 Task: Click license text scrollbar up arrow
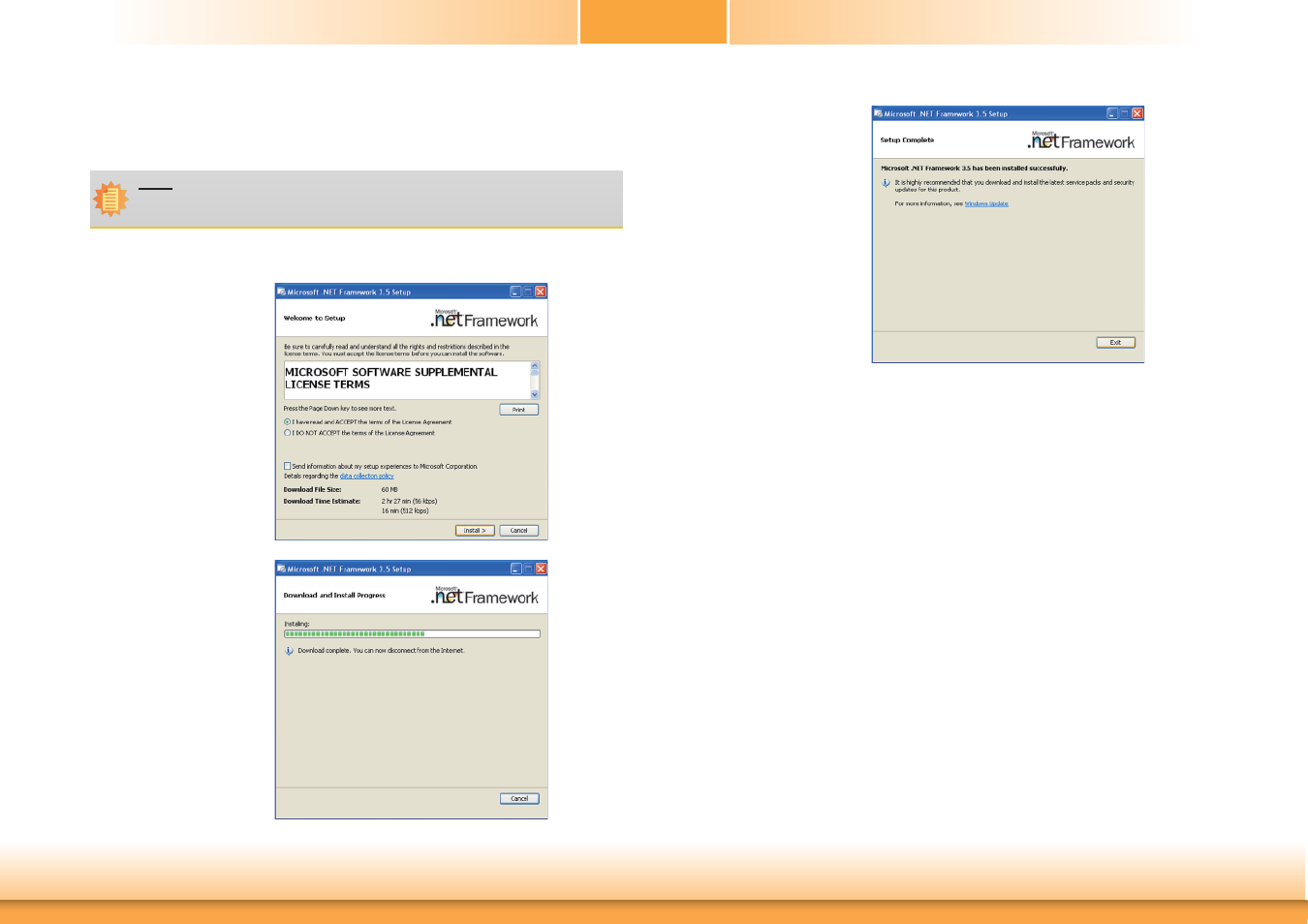534,366
